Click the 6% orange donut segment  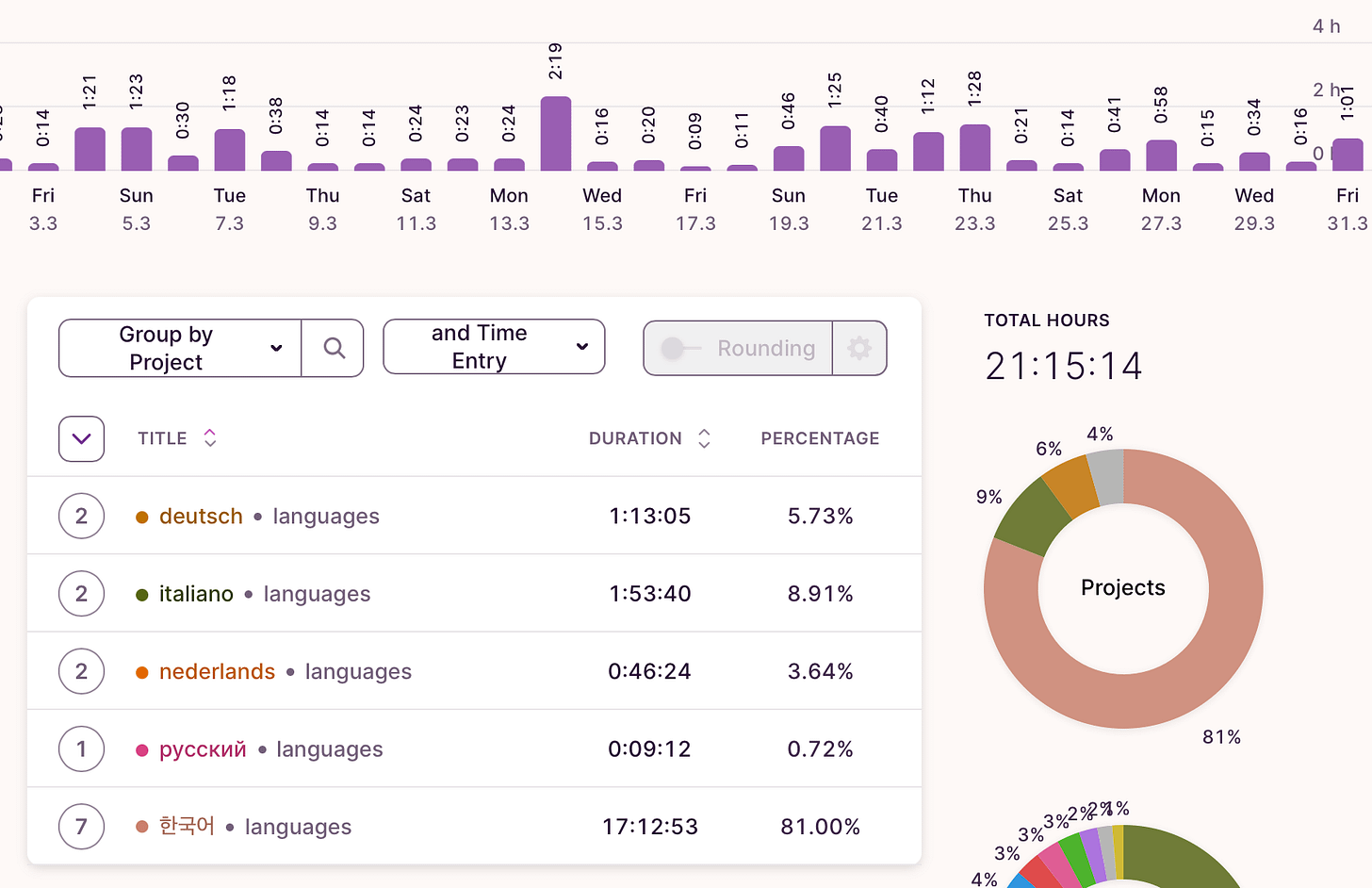click(1070, 485)
